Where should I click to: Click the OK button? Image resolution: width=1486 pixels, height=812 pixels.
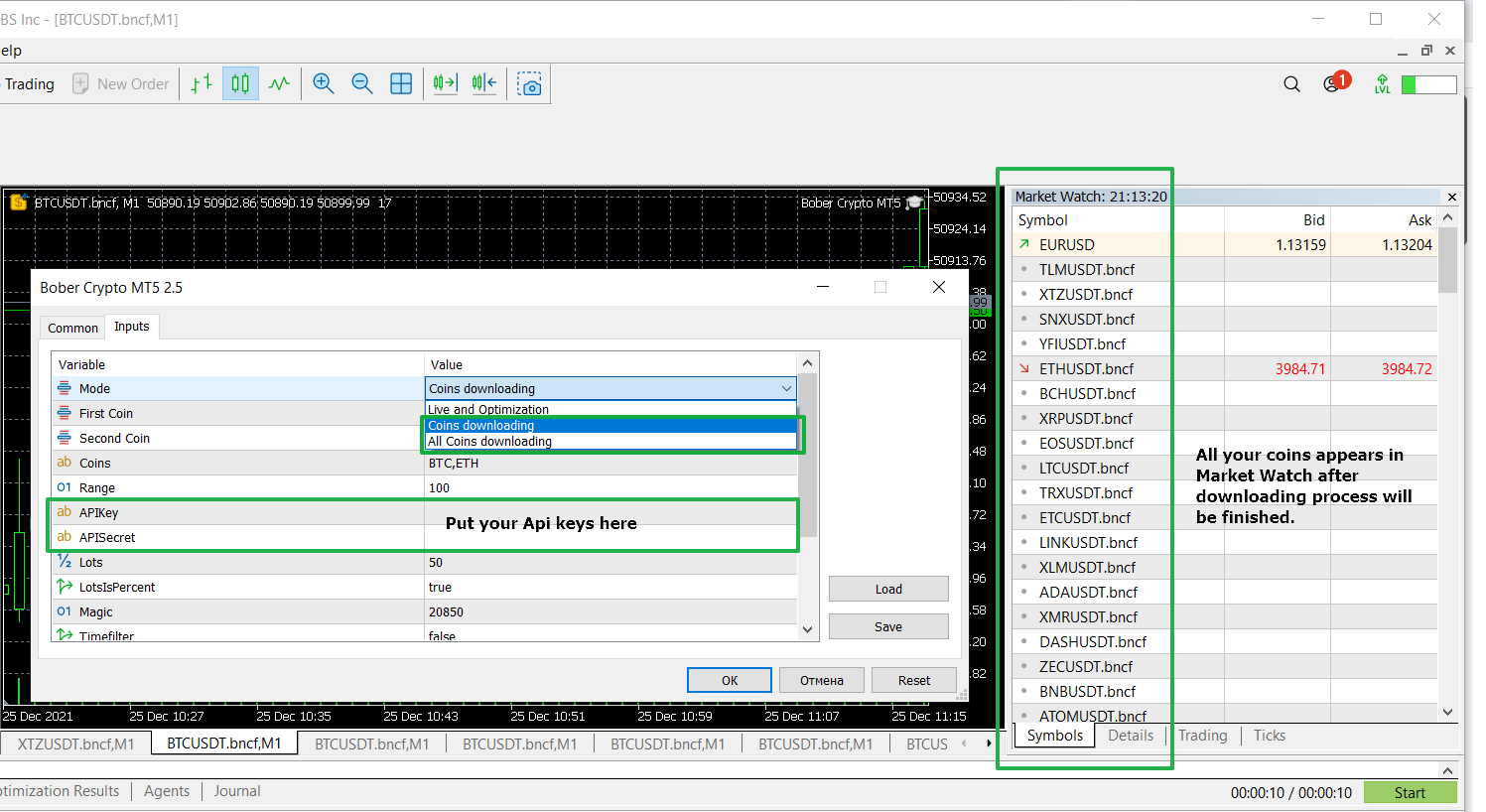point(730,680)
